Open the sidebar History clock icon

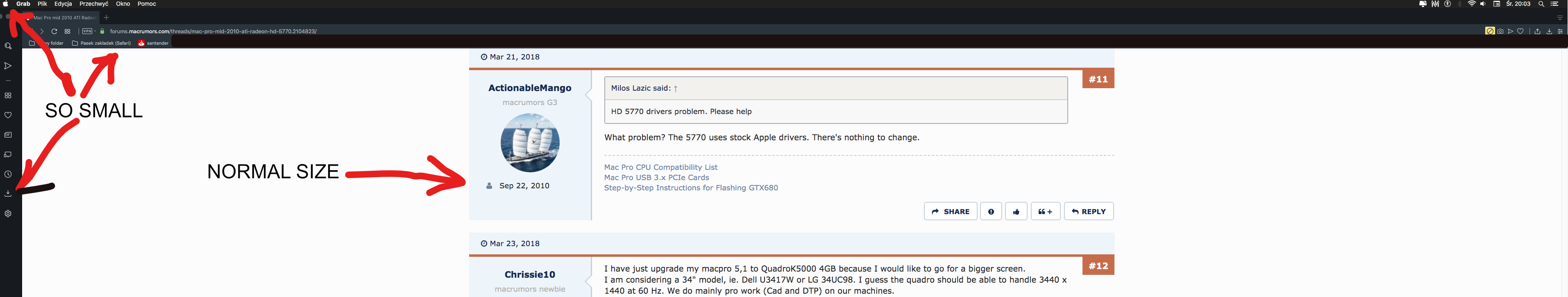coord(8,174)
